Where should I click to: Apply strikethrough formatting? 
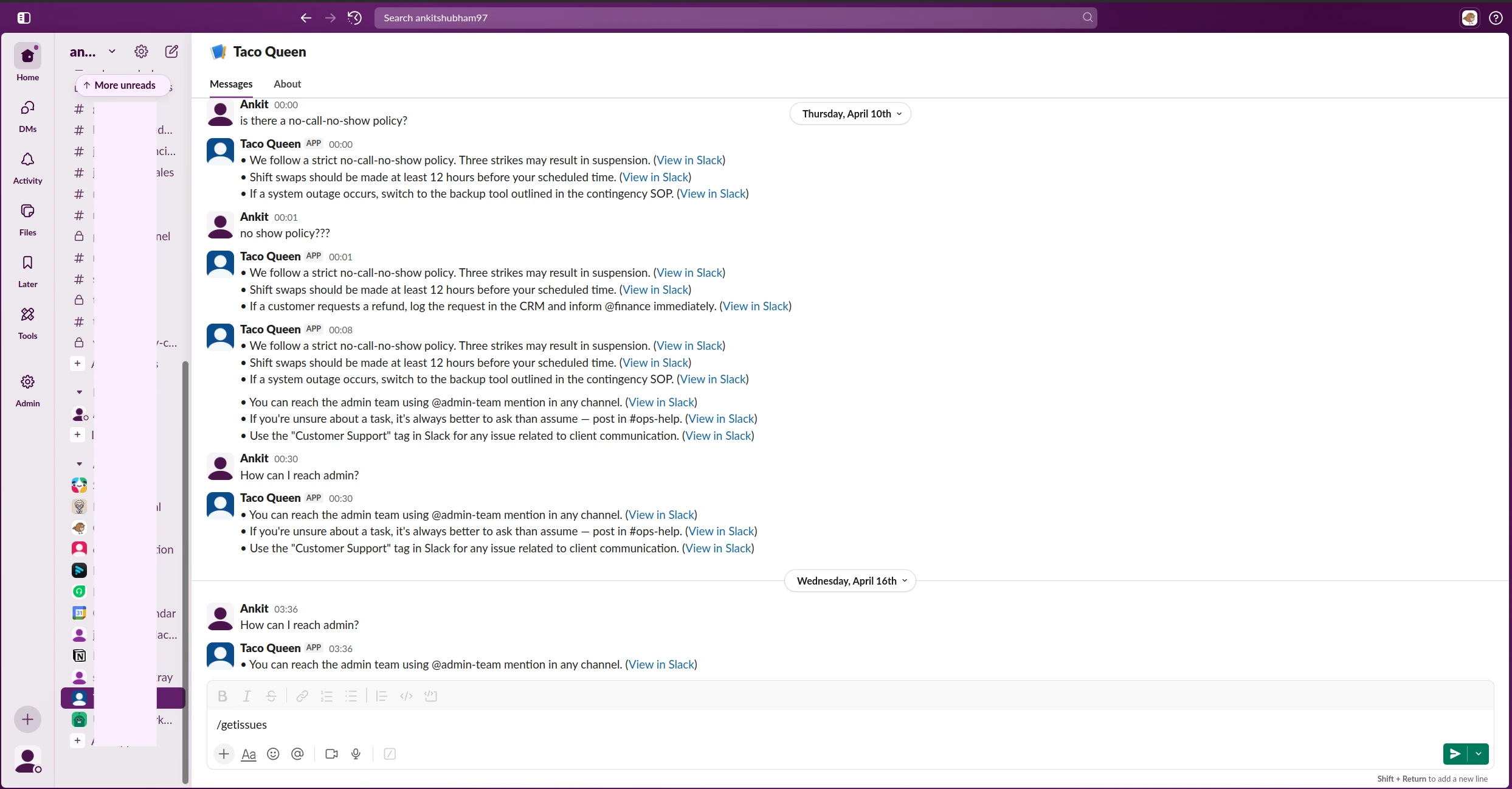[x=272, y=696]
